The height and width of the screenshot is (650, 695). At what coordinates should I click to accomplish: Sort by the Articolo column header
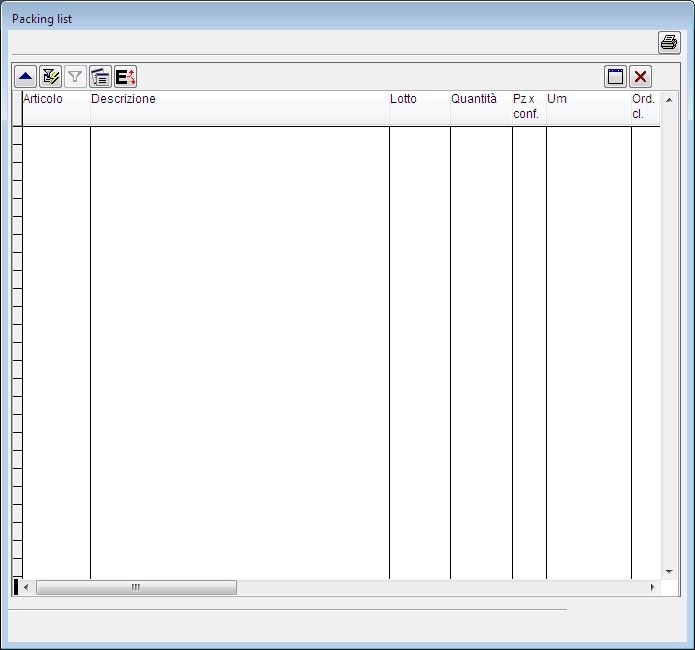[56, 107]
